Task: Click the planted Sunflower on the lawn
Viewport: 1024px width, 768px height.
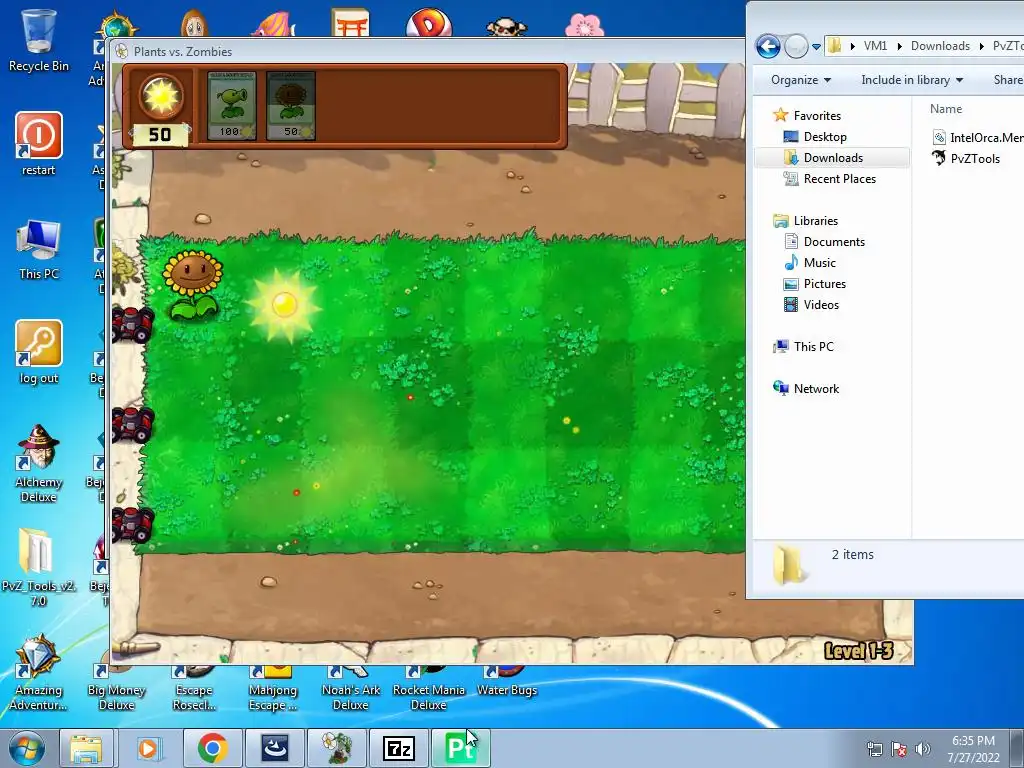Action: point(193,285)
